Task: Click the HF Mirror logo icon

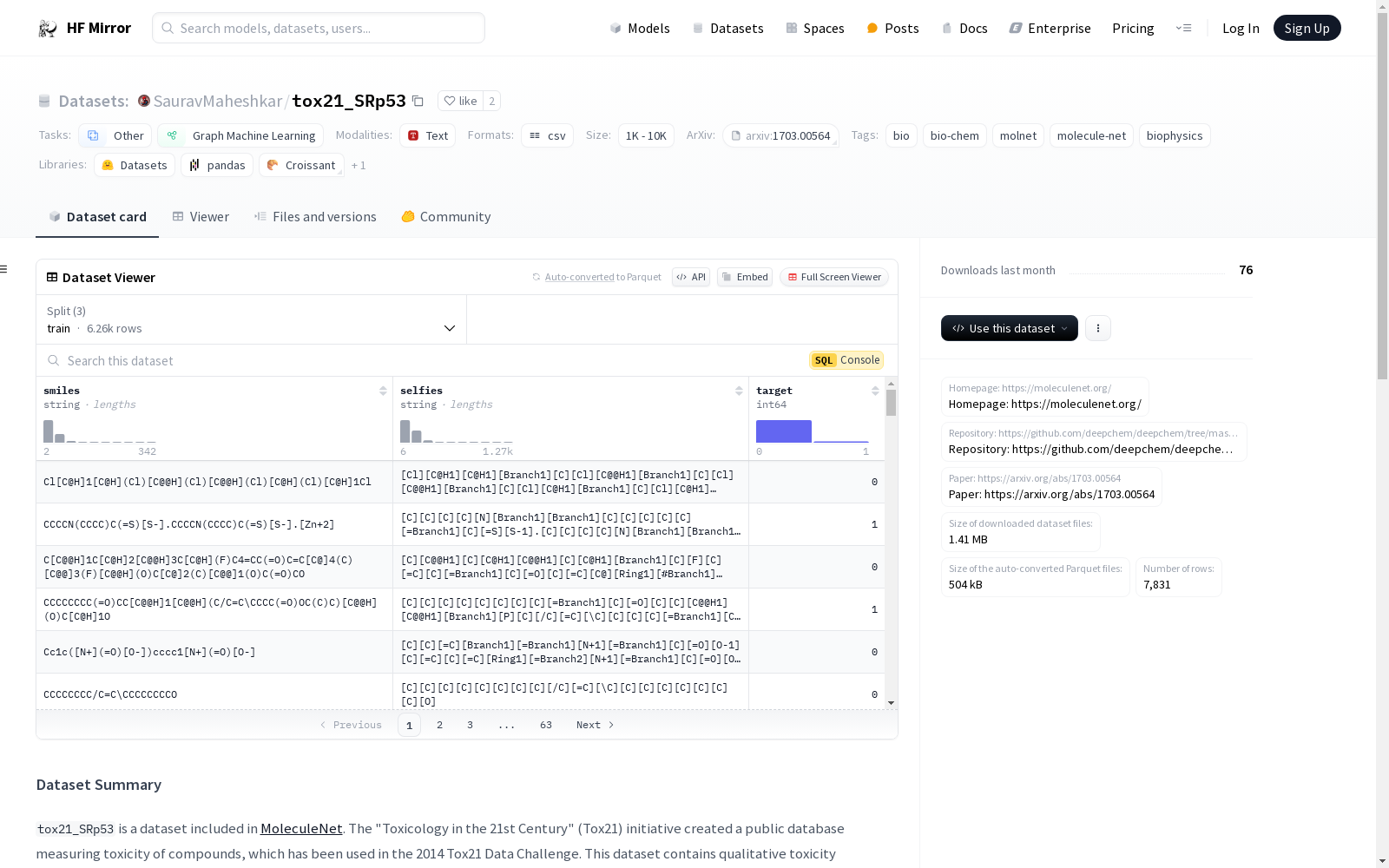Action: click(48, 29)
